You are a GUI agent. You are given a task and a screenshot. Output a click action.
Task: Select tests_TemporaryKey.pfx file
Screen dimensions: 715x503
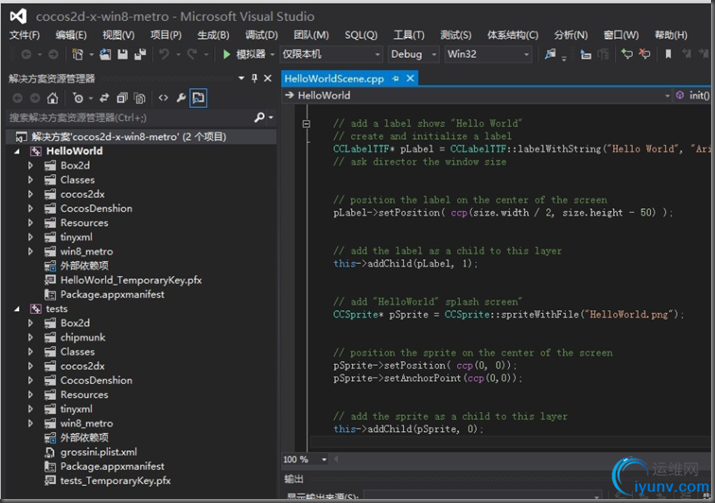click(x=115, y=481)
